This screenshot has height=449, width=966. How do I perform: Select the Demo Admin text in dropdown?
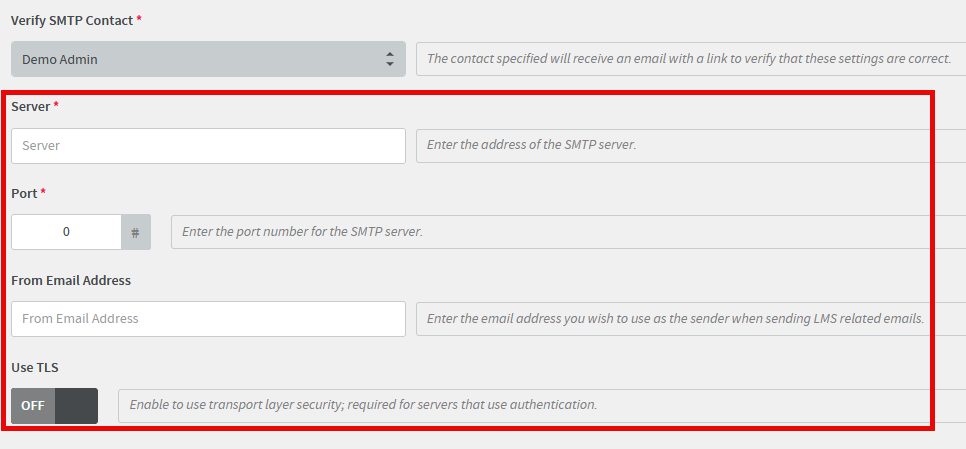pos(60,60)
